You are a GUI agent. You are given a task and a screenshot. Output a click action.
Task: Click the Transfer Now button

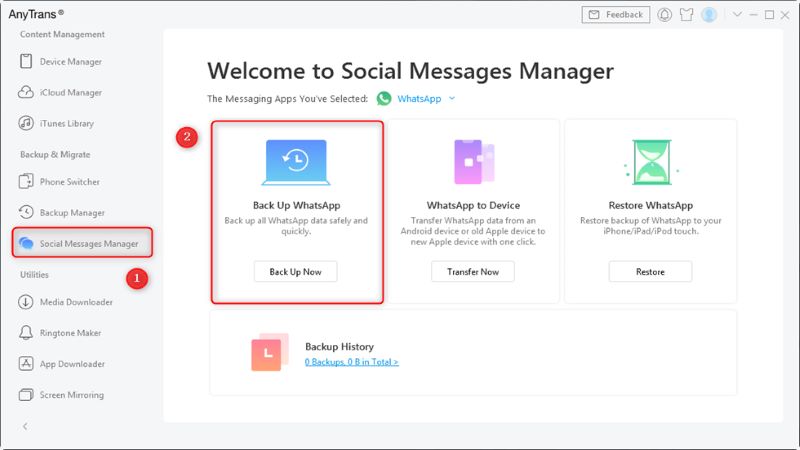coord(473,271)
